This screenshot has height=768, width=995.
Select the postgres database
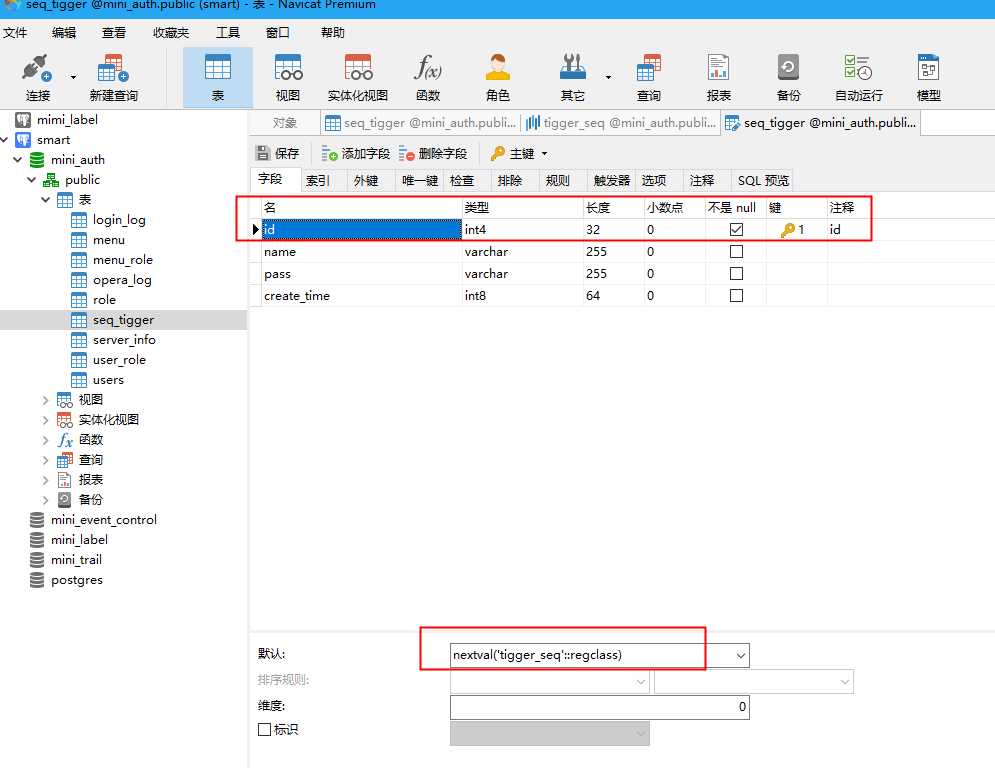[x=76, y=579]
